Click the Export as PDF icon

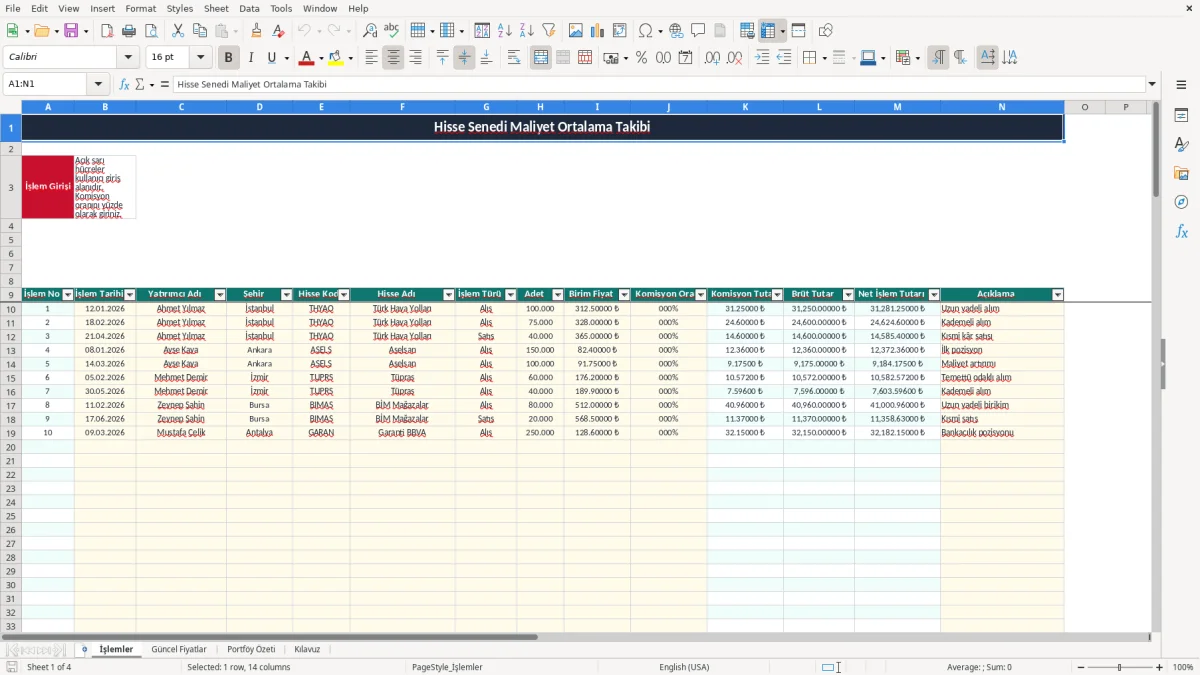pos(107,31)
